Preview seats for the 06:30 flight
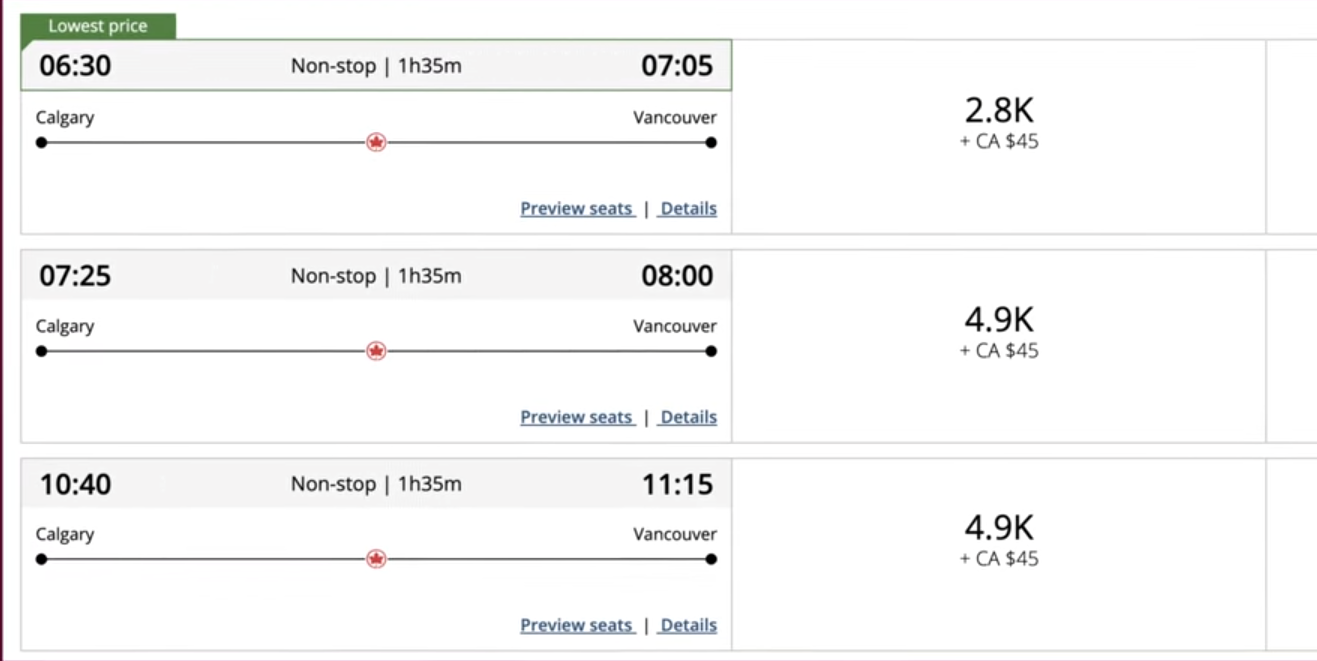Viewport: 1317px width, 661px height. coord(577,209)
